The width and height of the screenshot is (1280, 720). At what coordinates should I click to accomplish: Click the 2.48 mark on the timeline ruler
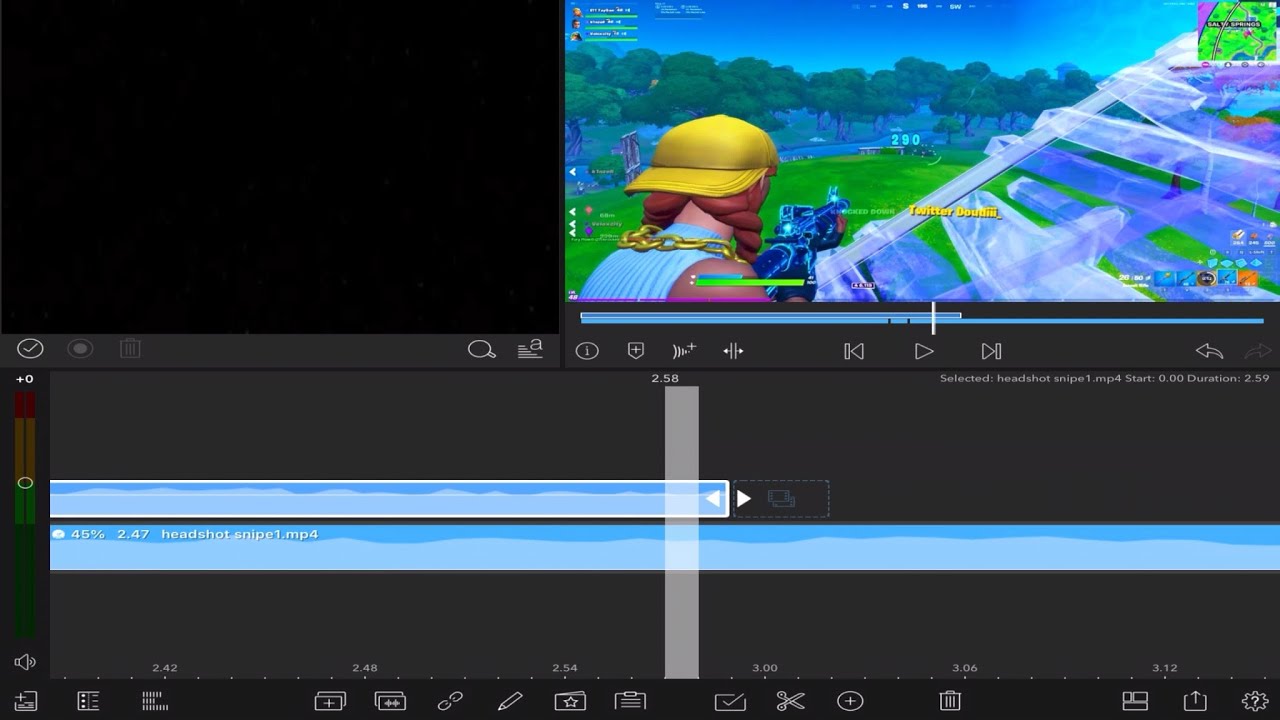coord(365,667)
